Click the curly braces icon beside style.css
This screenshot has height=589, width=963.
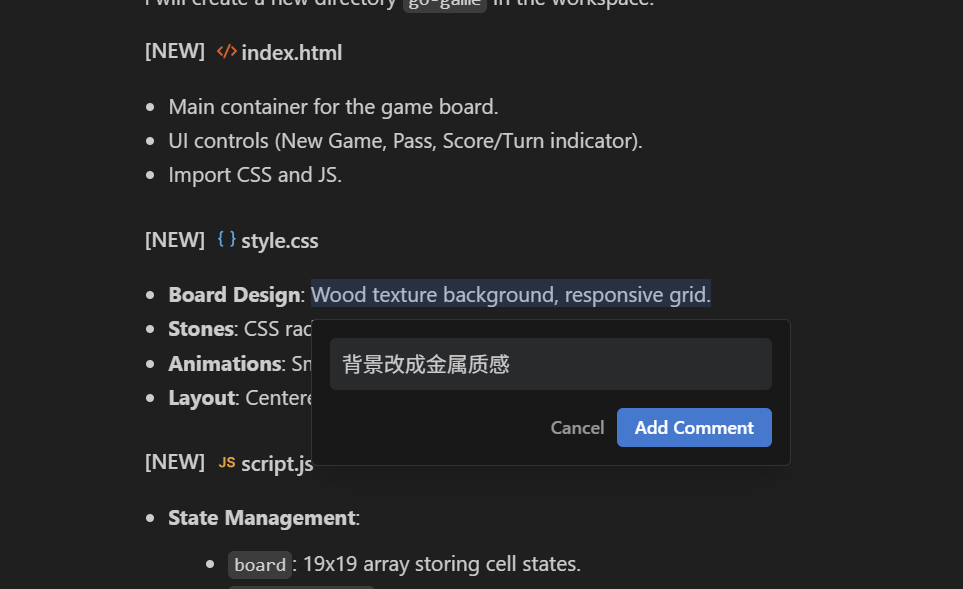[227, 239]
